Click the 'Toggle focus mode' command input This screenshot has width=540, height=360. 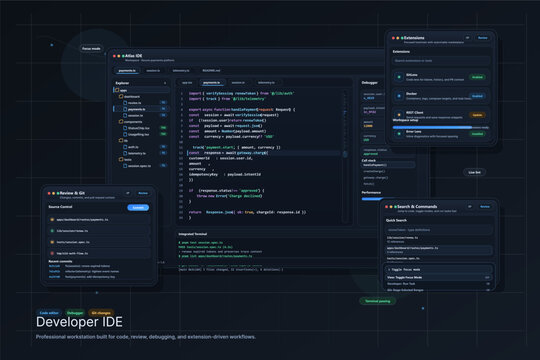[439, 269]
